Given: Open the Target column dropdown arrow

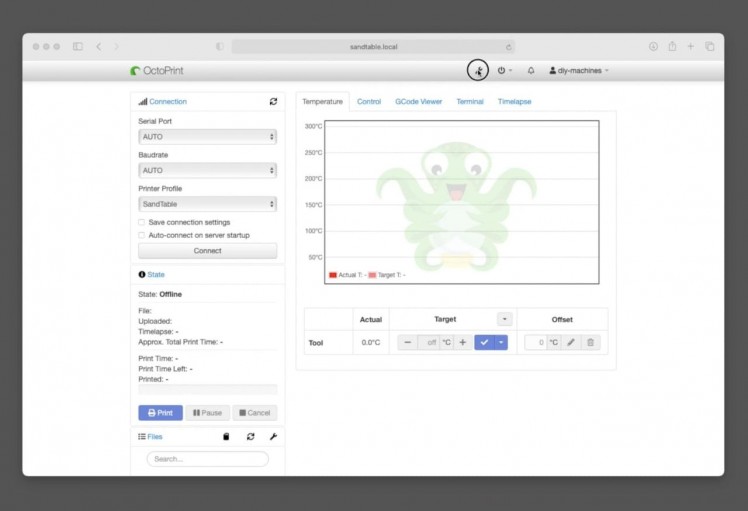Looking at the screenshot, I should coord(504,319).
